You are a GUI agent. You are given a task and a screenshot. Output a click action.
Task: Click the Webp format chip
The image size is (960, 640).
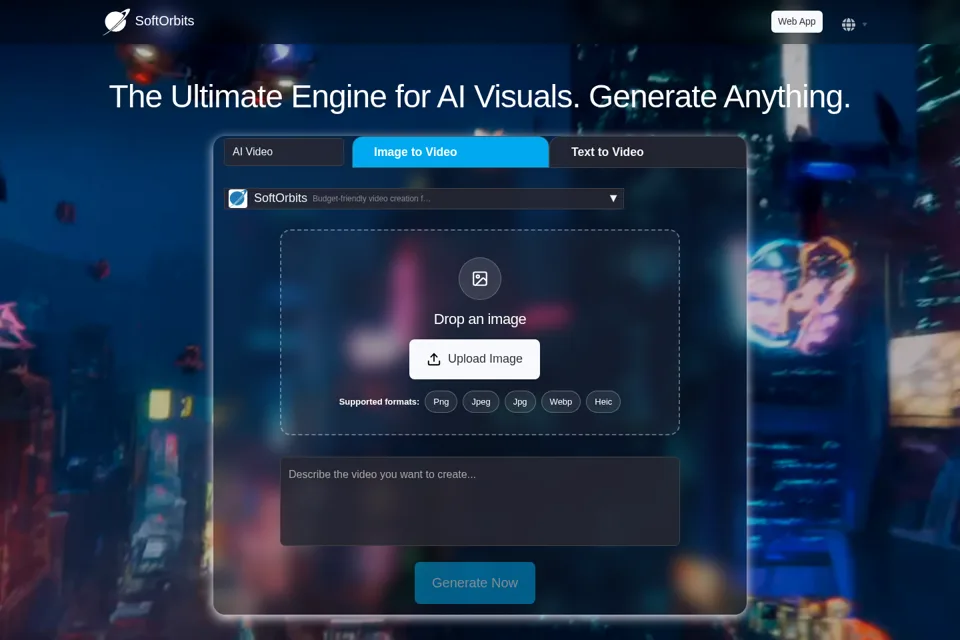pos(560,402)
